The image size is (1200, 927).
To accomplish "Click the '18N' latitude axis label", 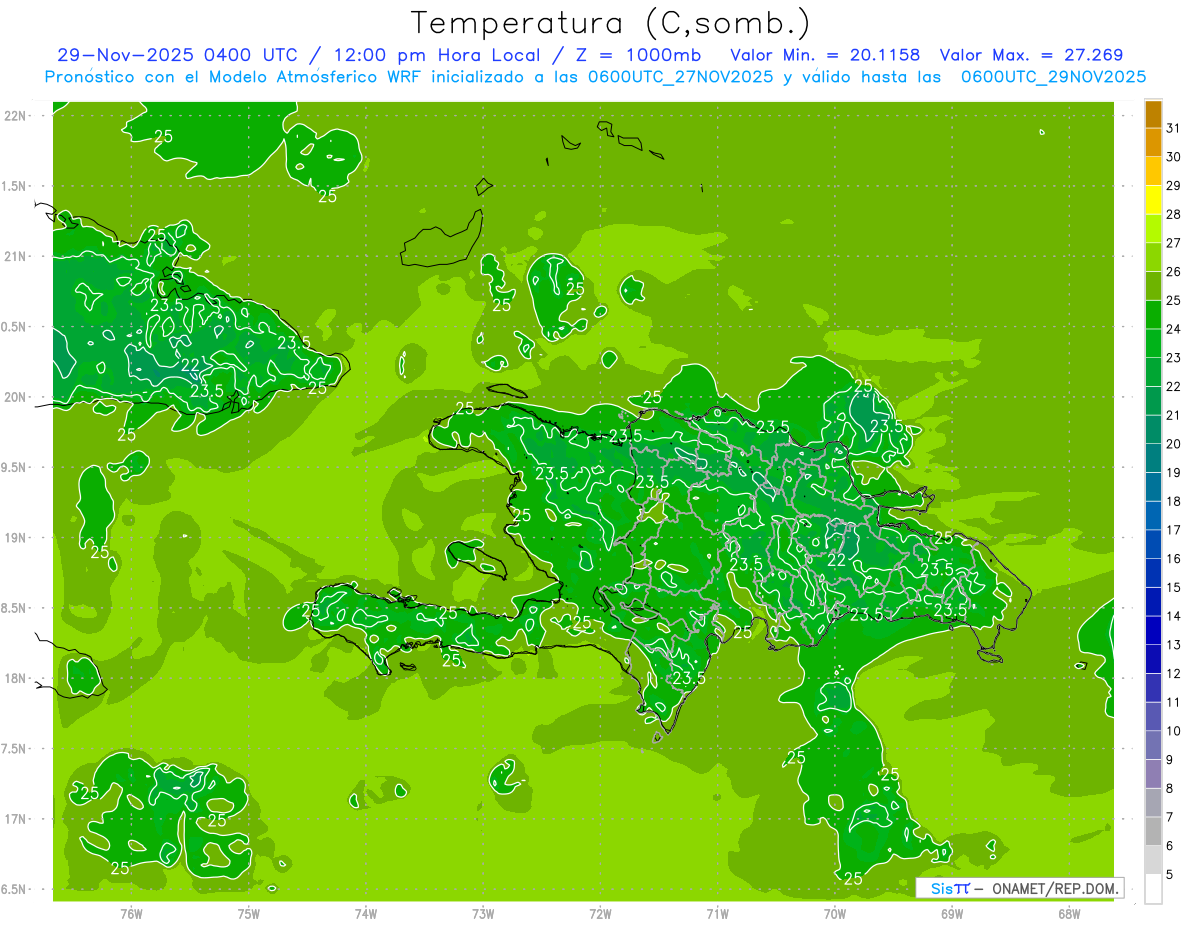I will 16,678.
